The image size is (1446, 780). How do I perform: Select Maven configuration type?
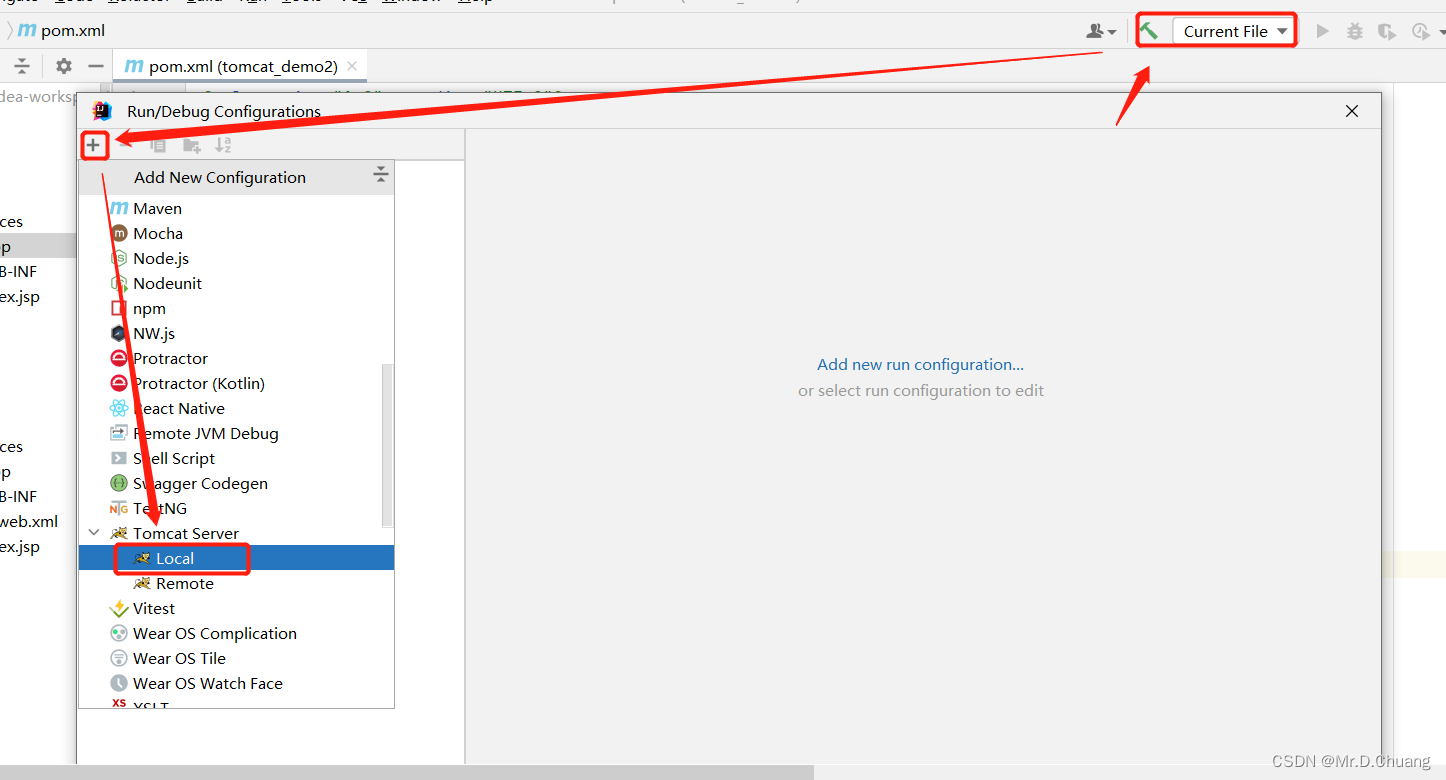(x=236, y=208)
